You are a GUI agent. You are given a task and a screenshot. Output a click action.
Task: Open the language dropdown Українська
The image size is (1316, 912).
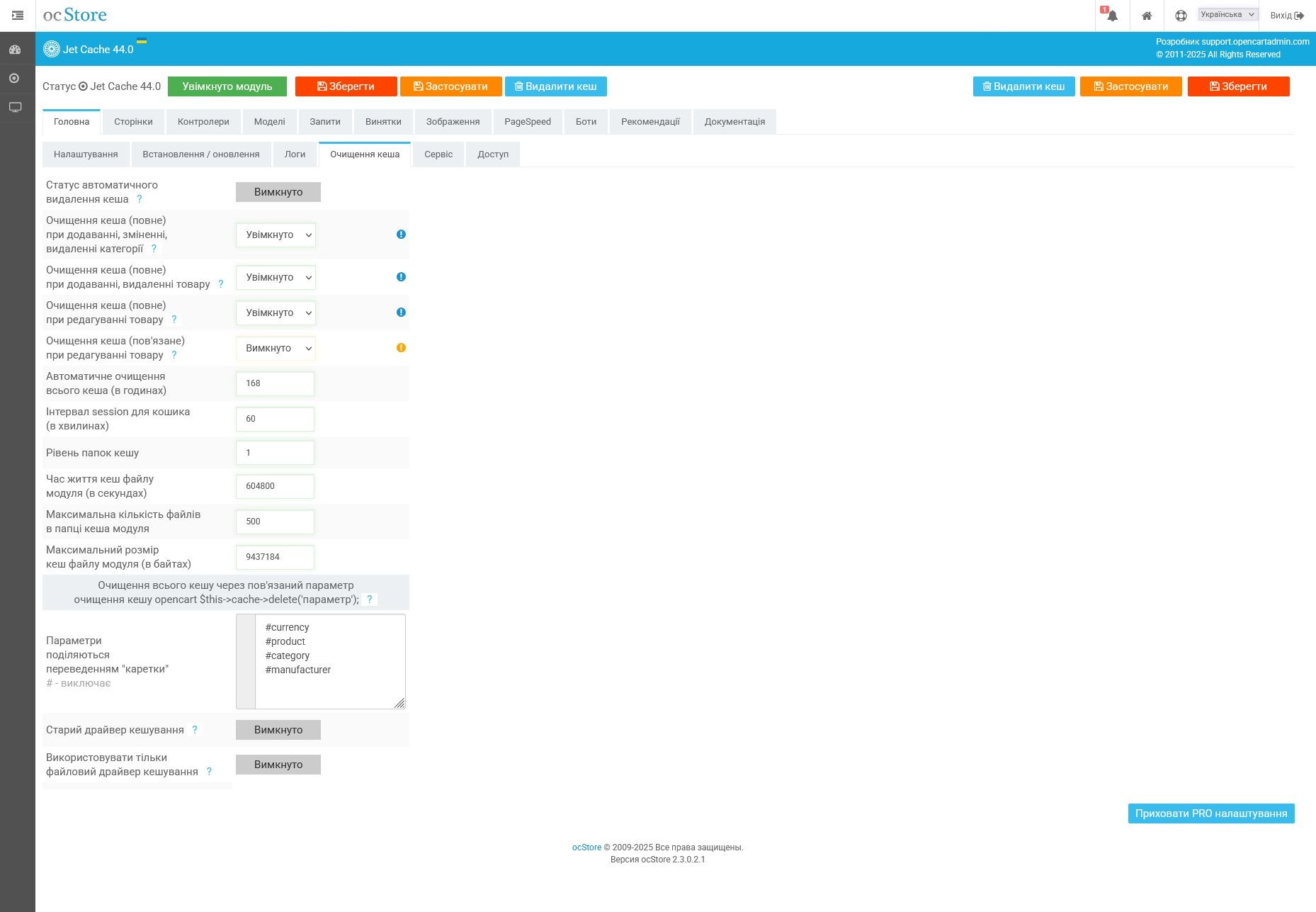[1227, 15]
